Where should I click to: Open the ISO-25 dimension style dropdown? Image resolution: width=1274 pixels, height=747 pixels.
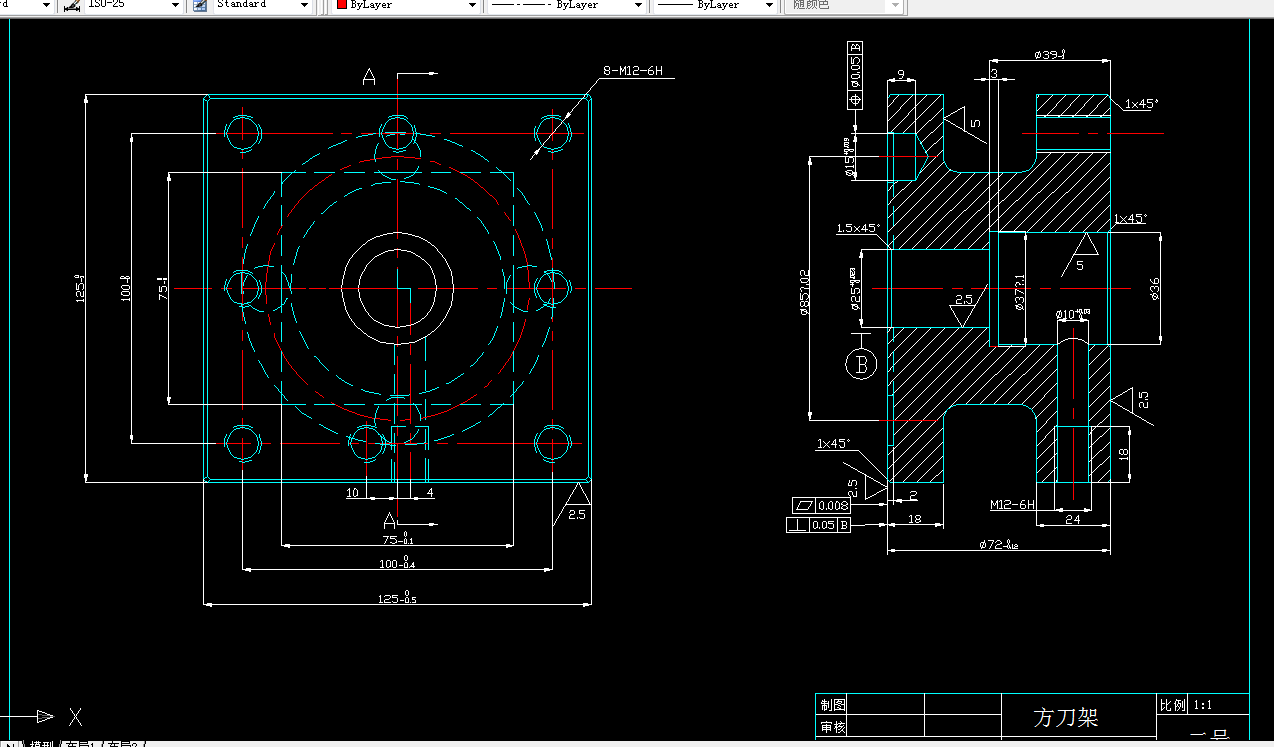pyautogui.click(x=177, y=5)
